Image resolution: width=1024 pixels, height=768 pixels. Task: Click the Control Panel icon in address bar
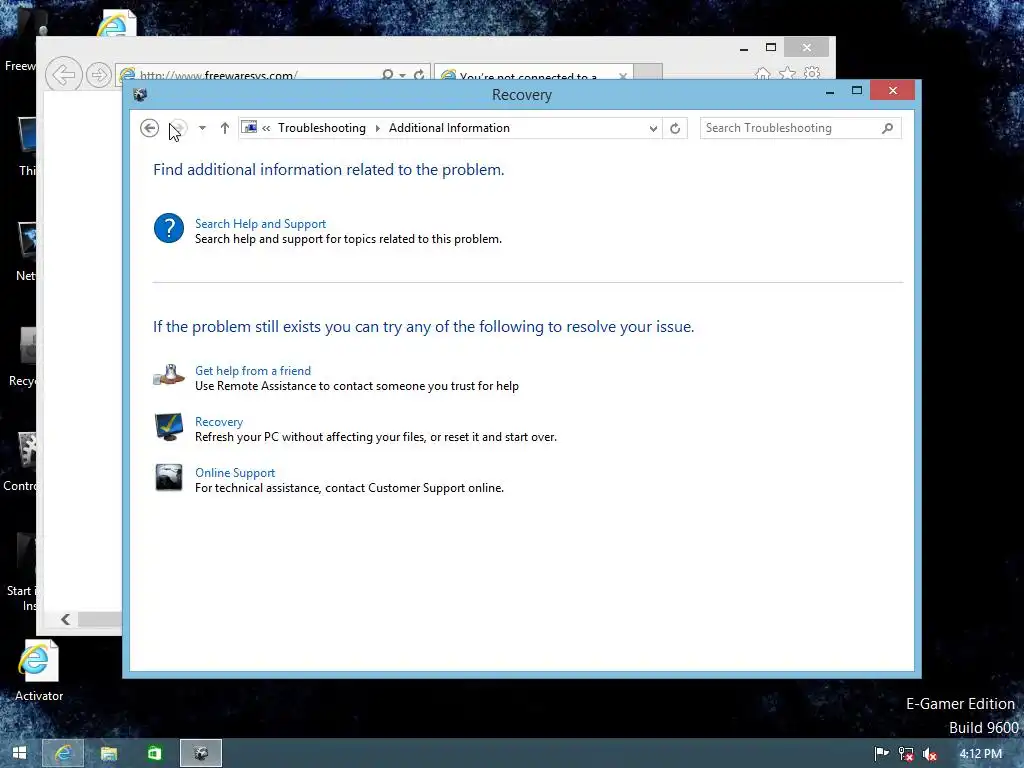[x=249, y=127]
